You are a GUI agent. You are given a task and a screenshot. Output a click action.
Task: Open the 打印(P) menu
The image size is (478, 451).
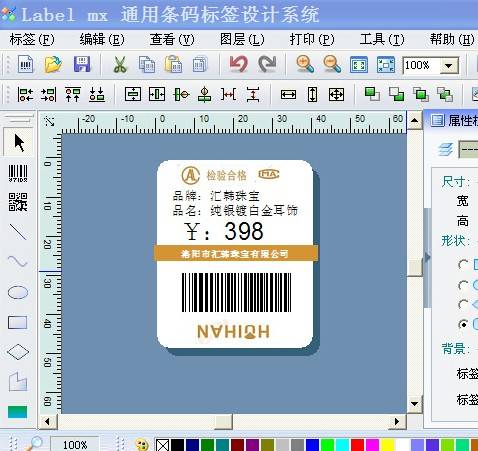pos(312,40)
